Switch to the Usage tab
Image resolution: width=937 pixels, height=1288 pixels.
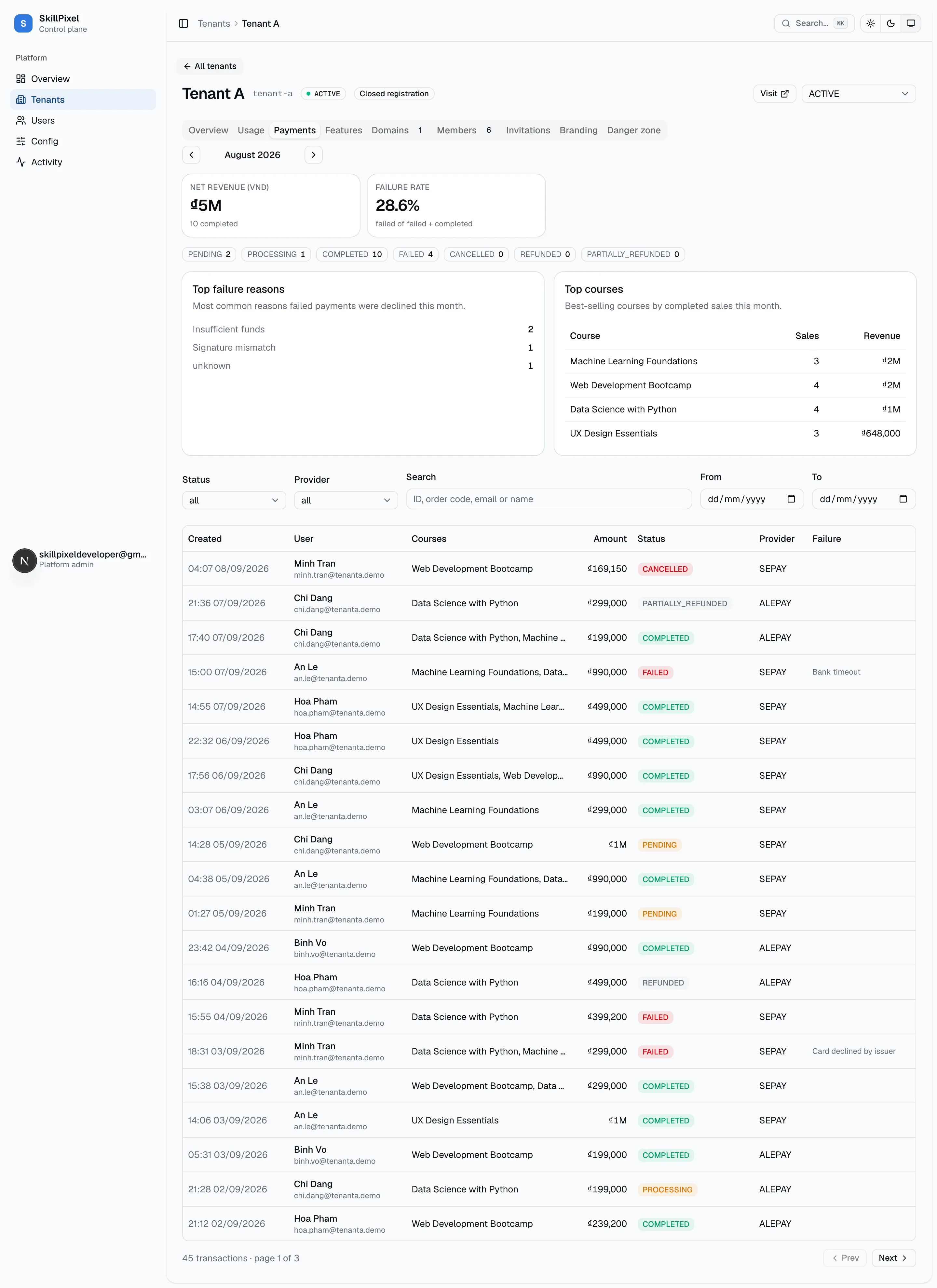pos(251,131)
